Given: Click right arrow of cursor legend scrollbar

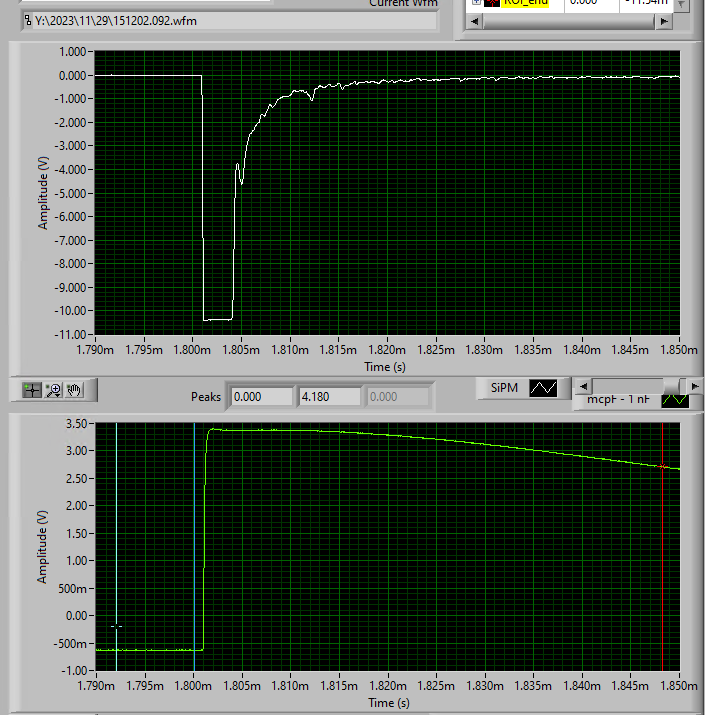Looking at the screenshot, I should tap(664, 21).
